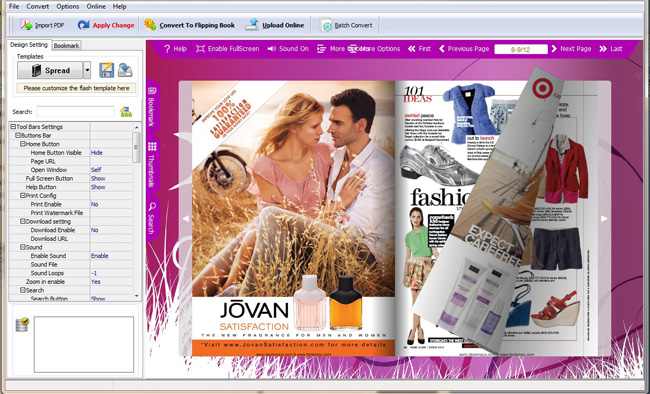This screenshot has height=394, width=650.
Task: Click the Apply Change icon
Action: click(83, 25)
